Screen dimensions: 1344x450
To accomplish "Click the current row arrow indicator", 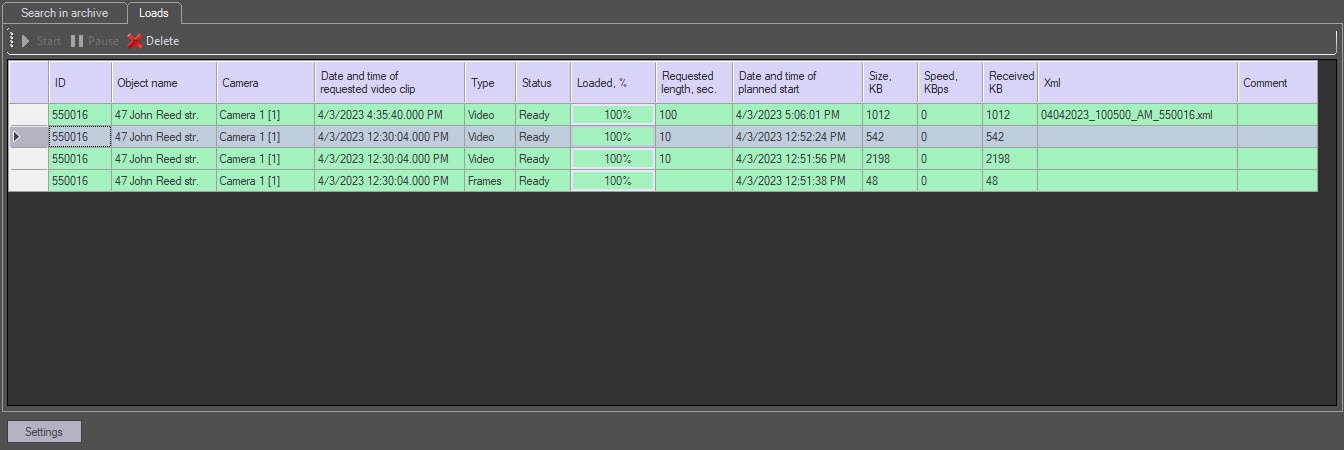I will coord(16,137).
